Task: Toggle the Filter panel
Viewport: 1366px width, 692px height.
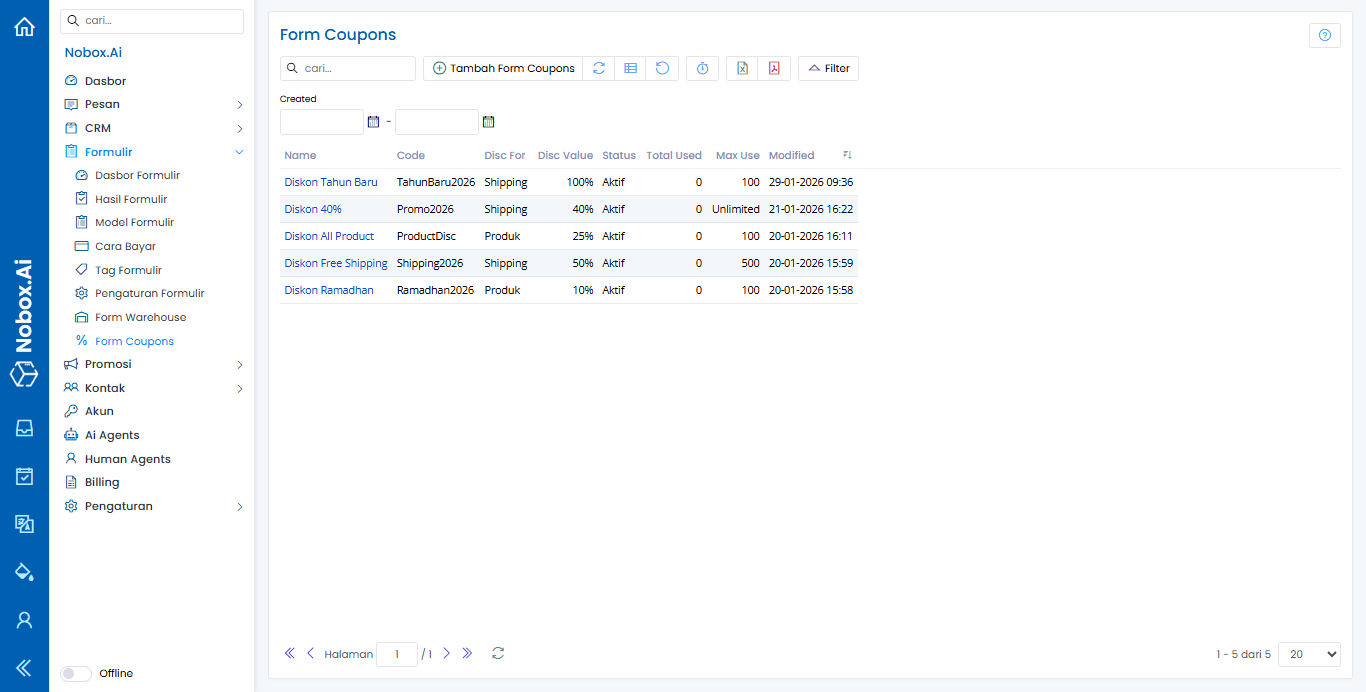Action: click(828, 68)
